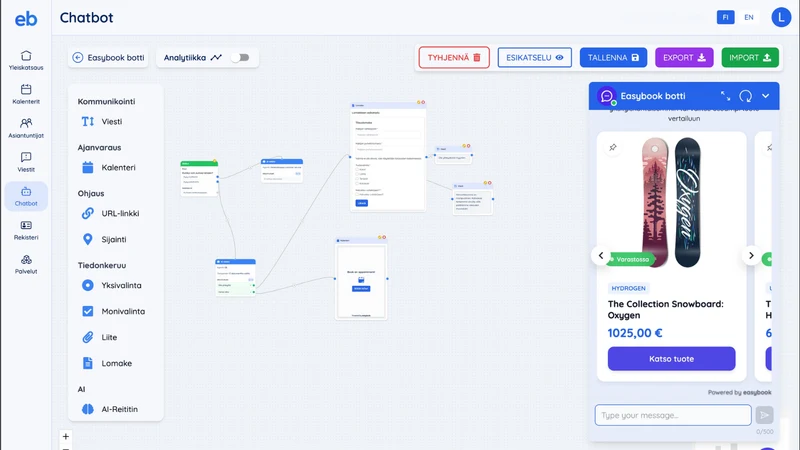The width and height of the screenshot is (800, 450).
Task: Select the calendar booking node on canvas
Action: 361,279
